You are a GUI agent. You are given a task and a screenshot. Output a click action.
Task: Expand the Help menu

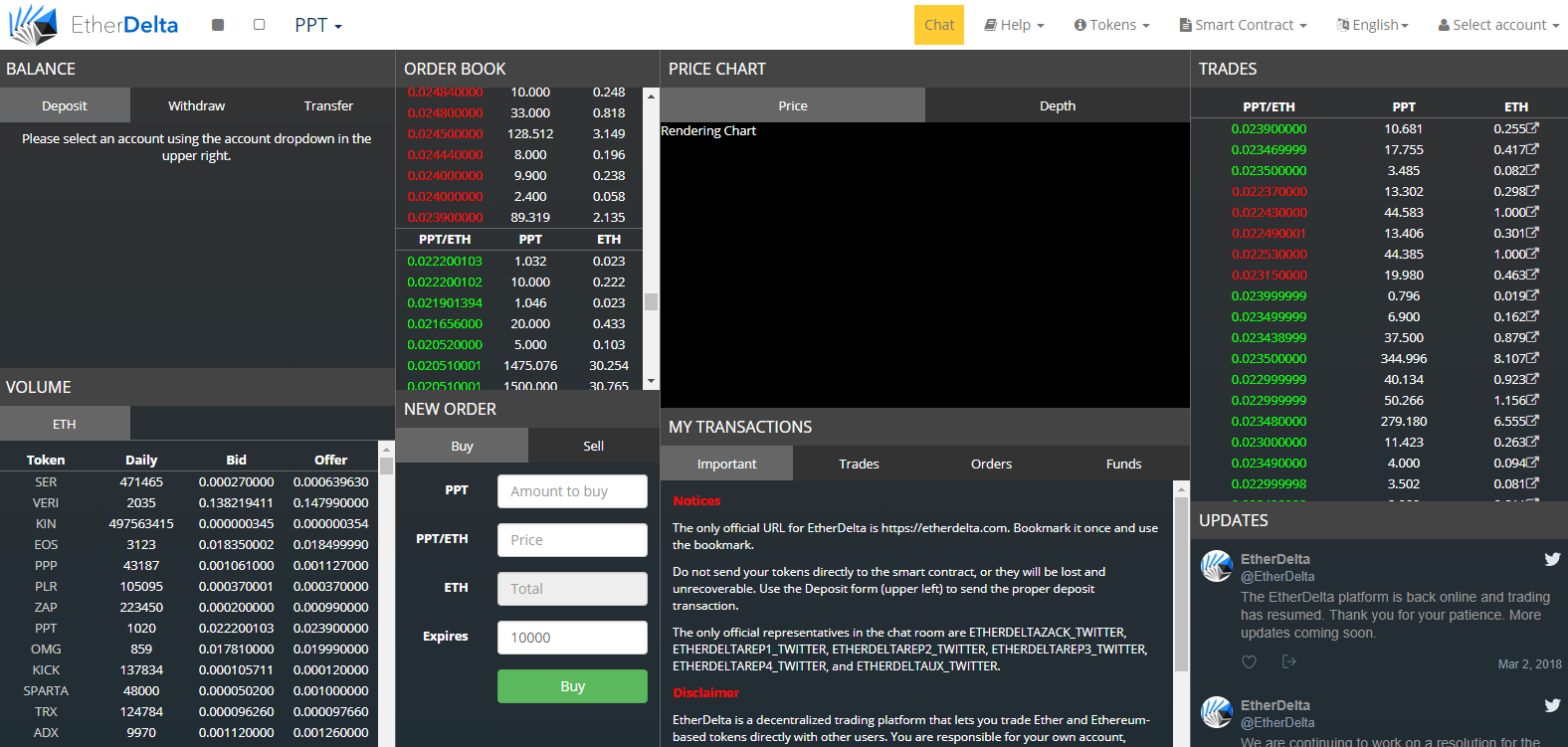(1014, 25)
